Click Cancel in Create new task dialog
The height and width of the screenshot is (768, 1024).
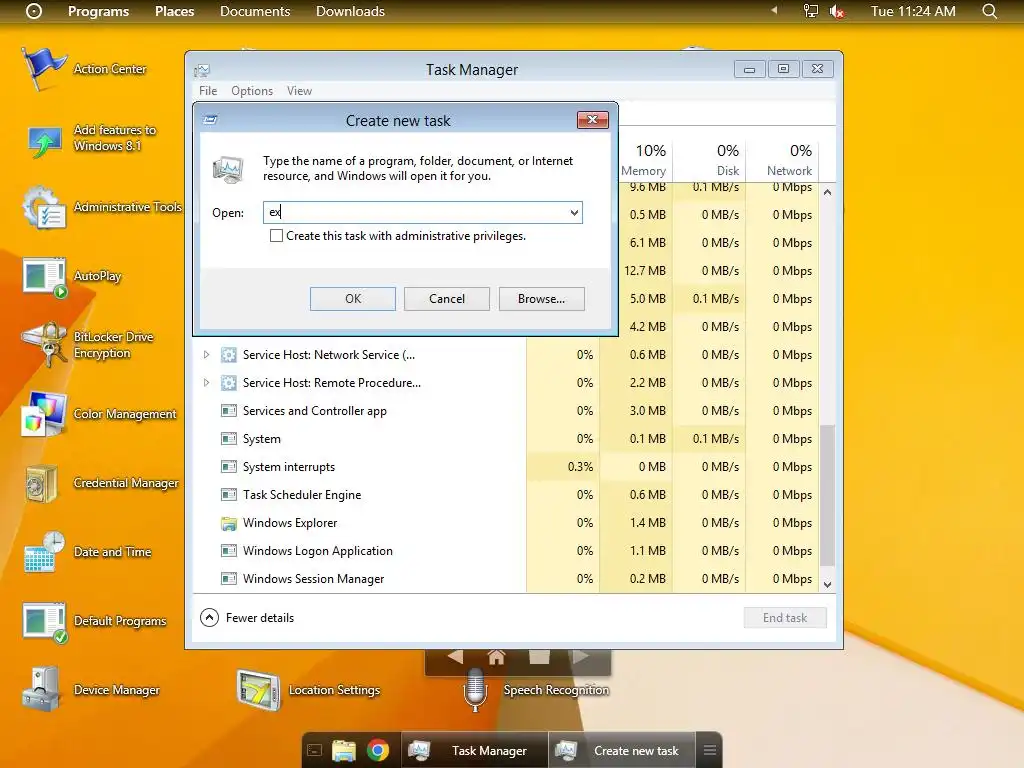click(447, 298)
